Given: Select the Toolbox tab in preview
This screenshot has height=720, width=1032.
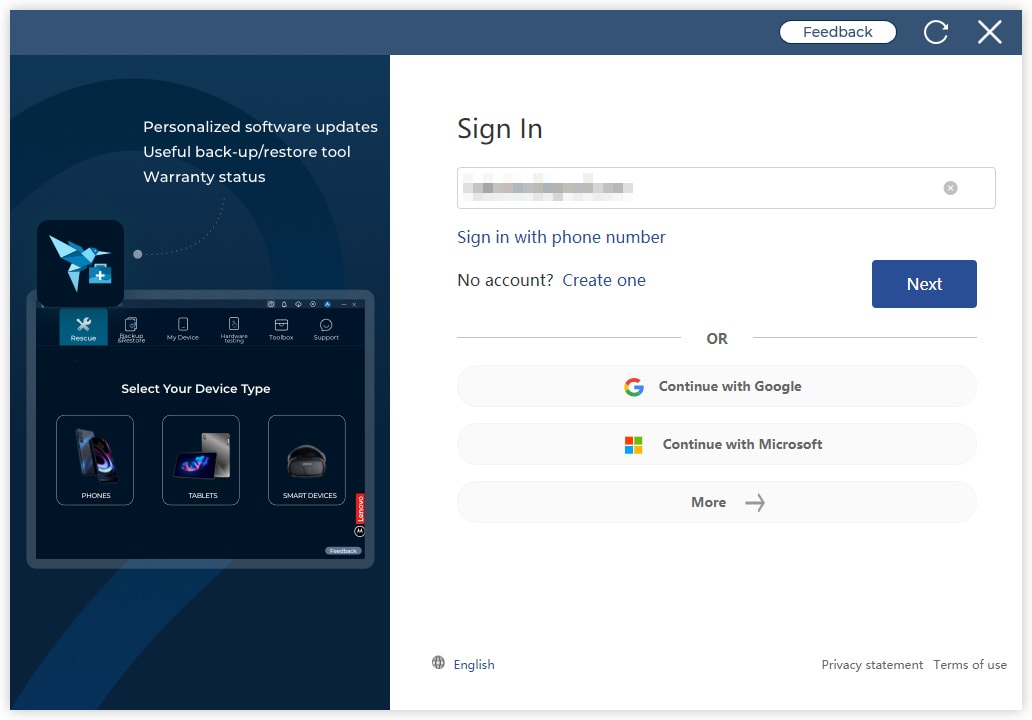Looking at the screenshot, I should [x=281, y=328].
